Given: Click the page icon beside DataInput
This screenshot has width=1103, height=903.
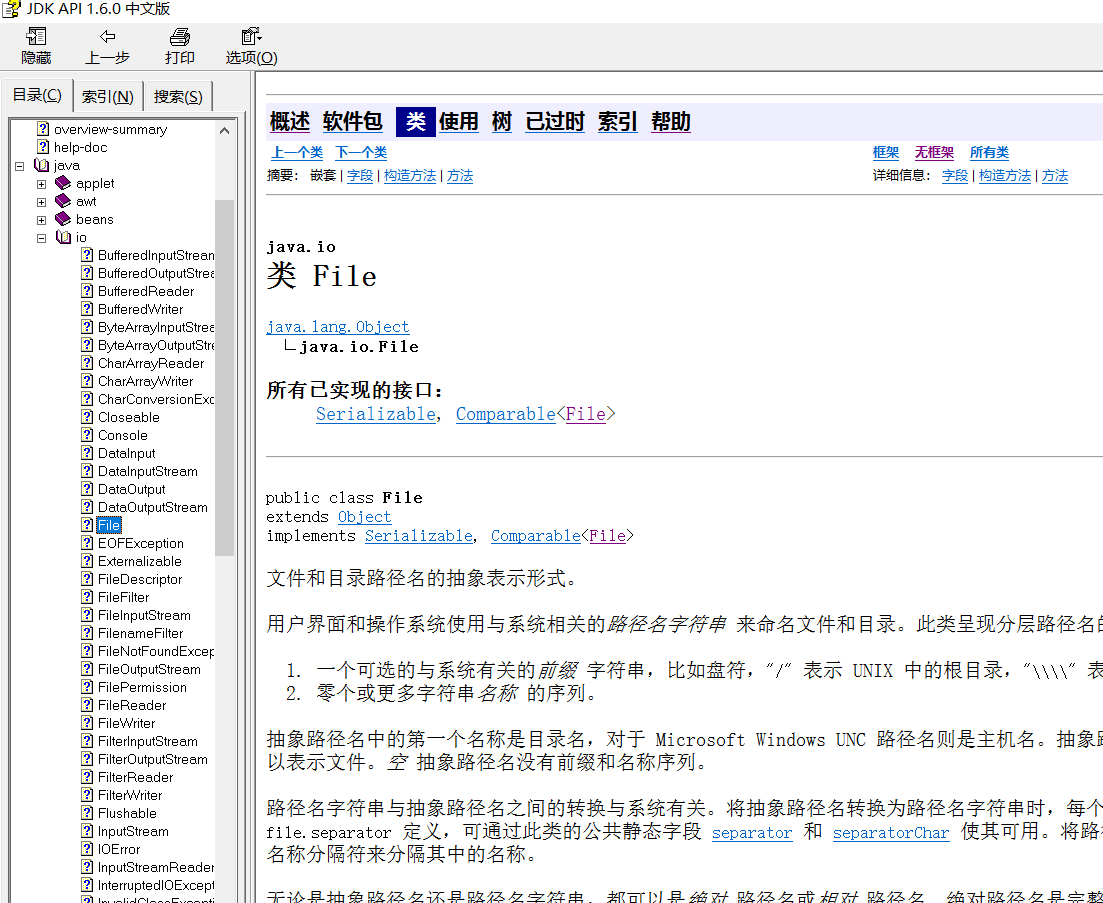Looking at the screenshot, I should pyautogui.click(x=87, y=453).
